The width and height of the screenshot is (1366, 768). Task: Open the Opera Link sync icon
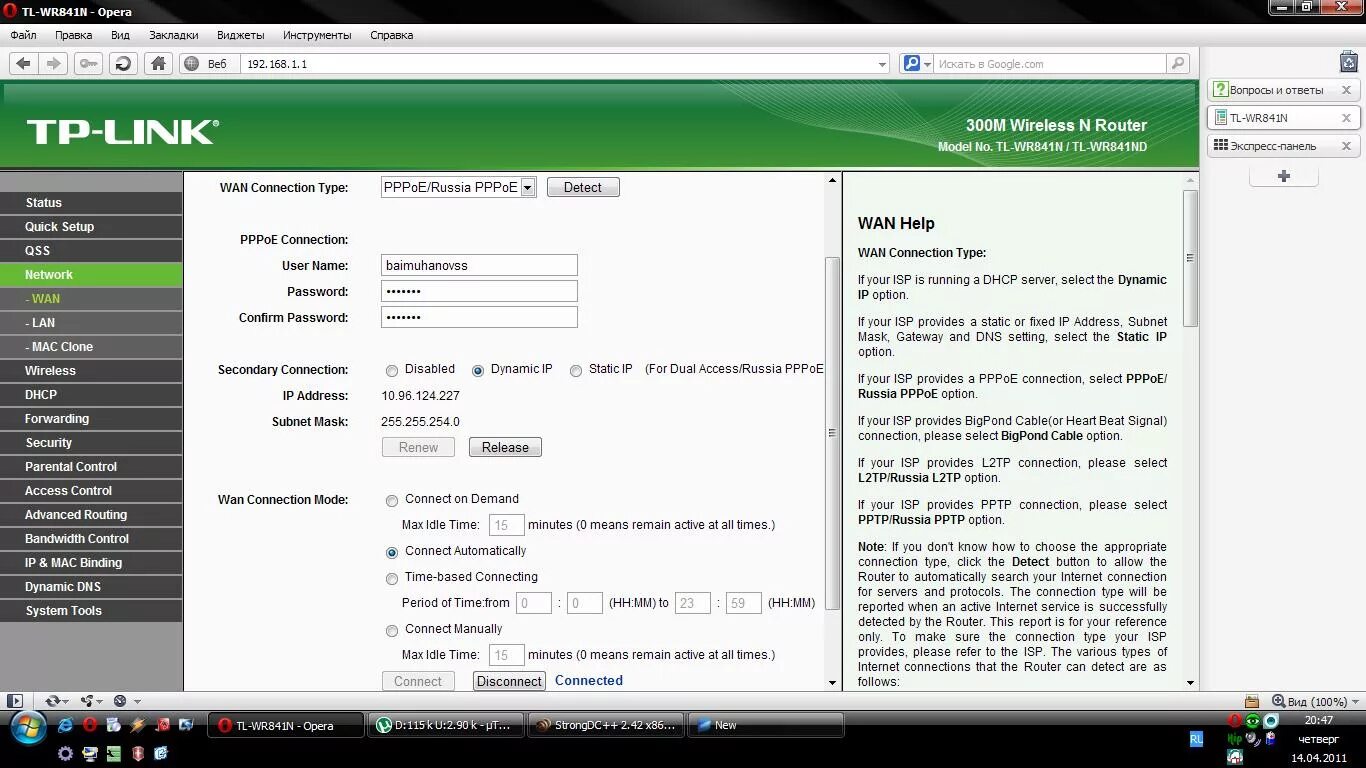click(x=53, y=701)
